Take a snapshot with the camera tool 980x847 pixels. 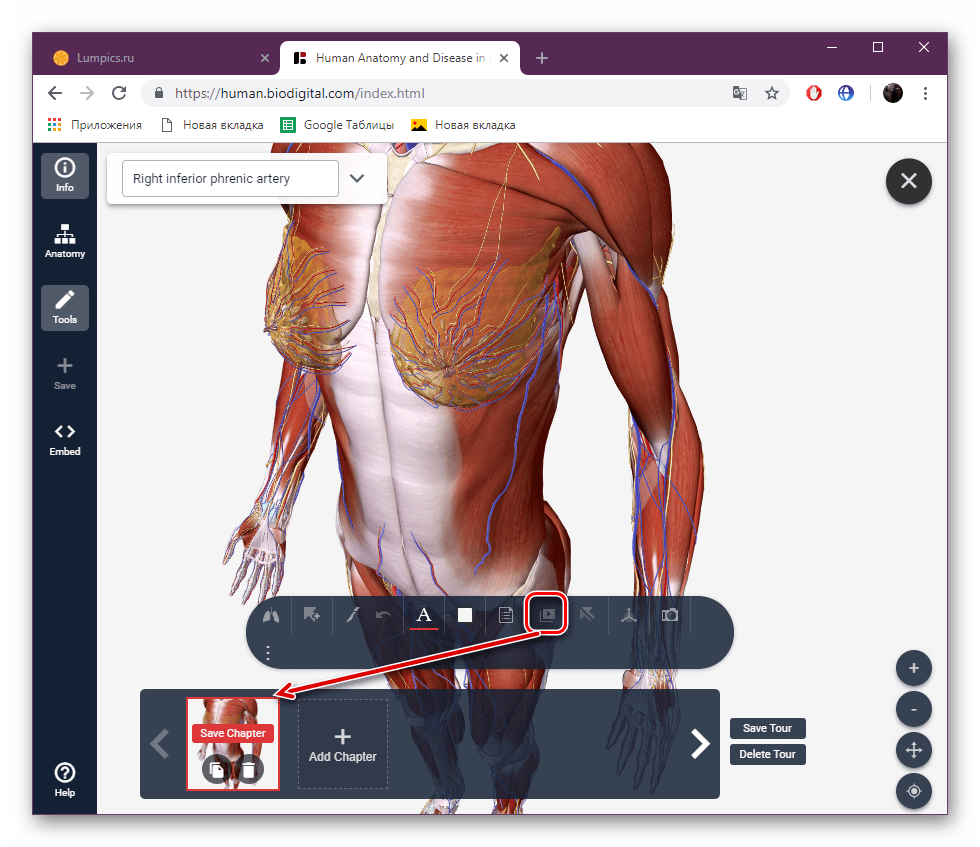(669, 614)
